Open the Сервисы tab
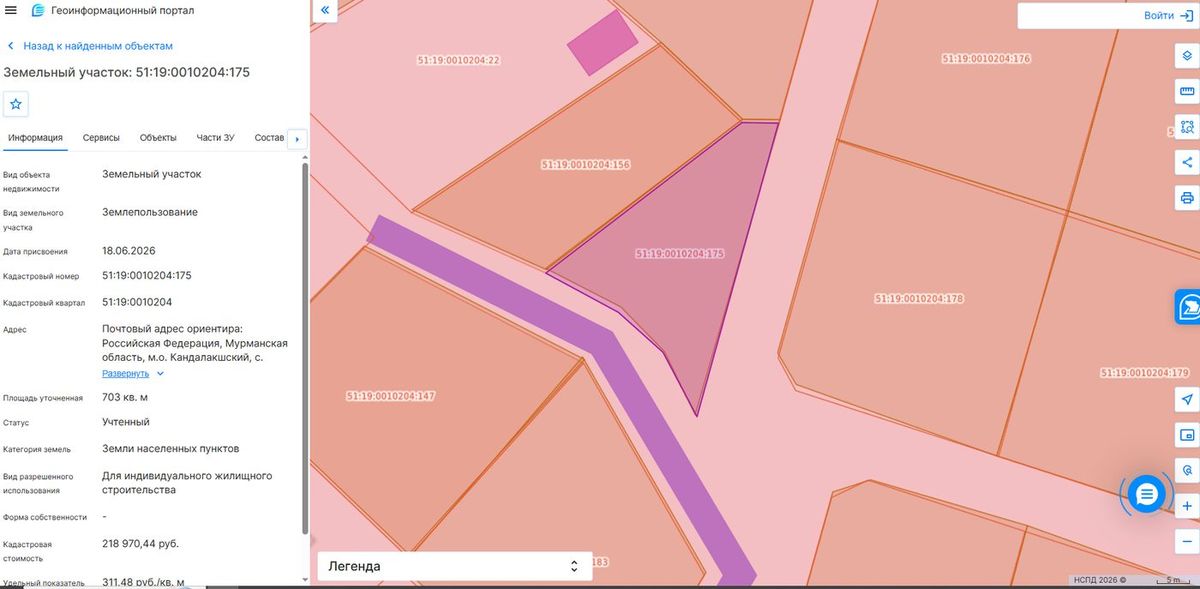The image size is (1200, 589). coord(101,138)
